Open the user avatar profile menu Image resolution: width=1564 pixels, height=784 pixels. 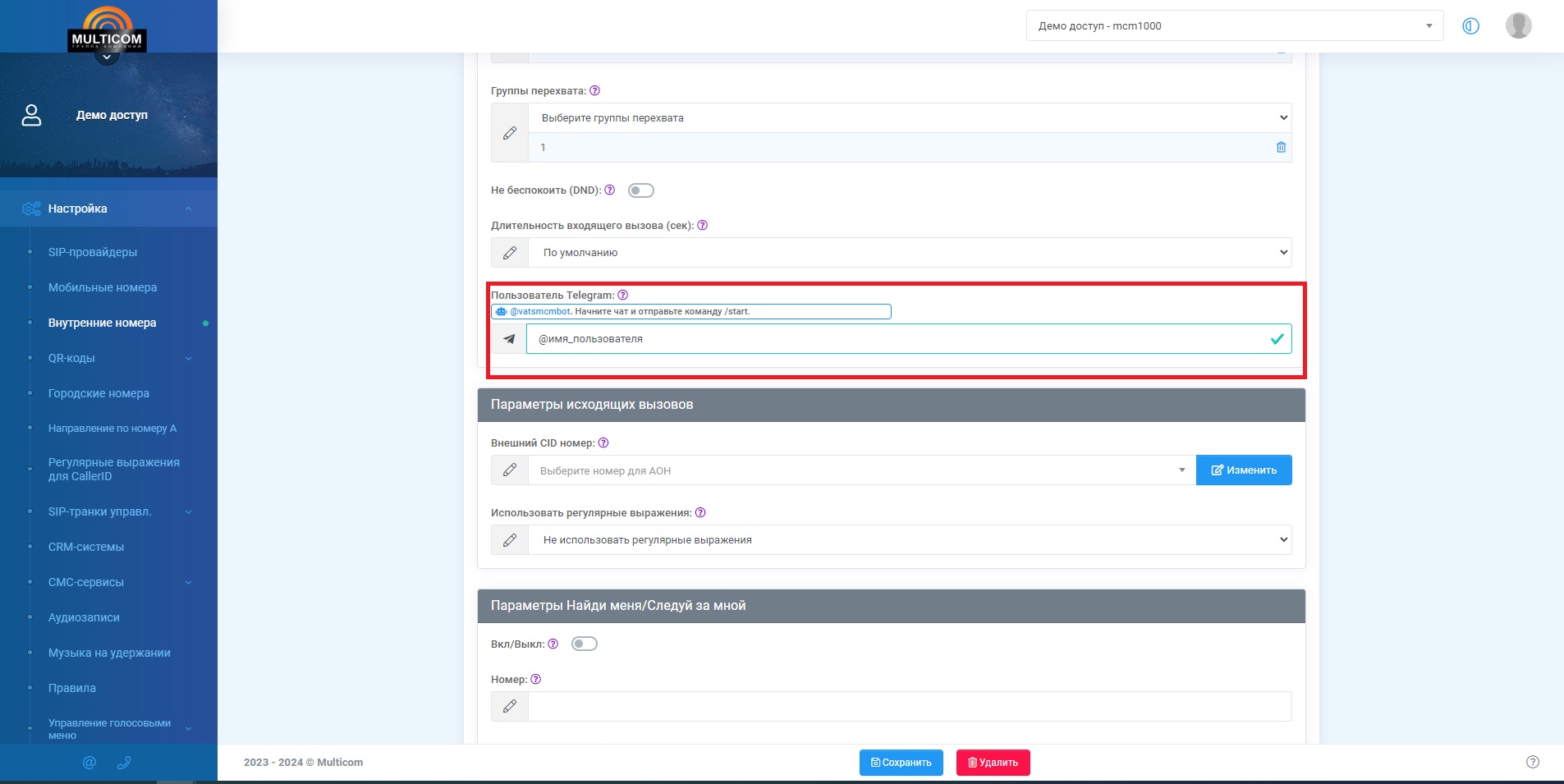click(x=1518, y=26)
